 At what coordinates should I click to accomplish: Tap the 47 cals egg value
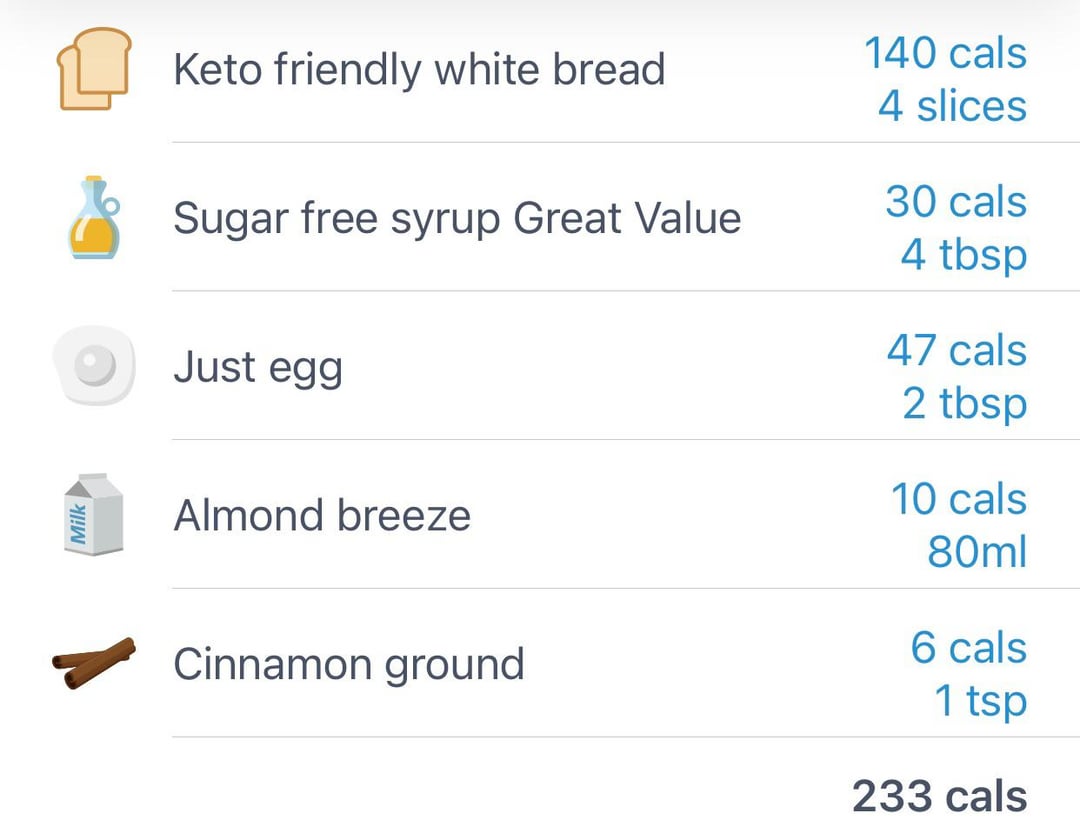[956, 350]
